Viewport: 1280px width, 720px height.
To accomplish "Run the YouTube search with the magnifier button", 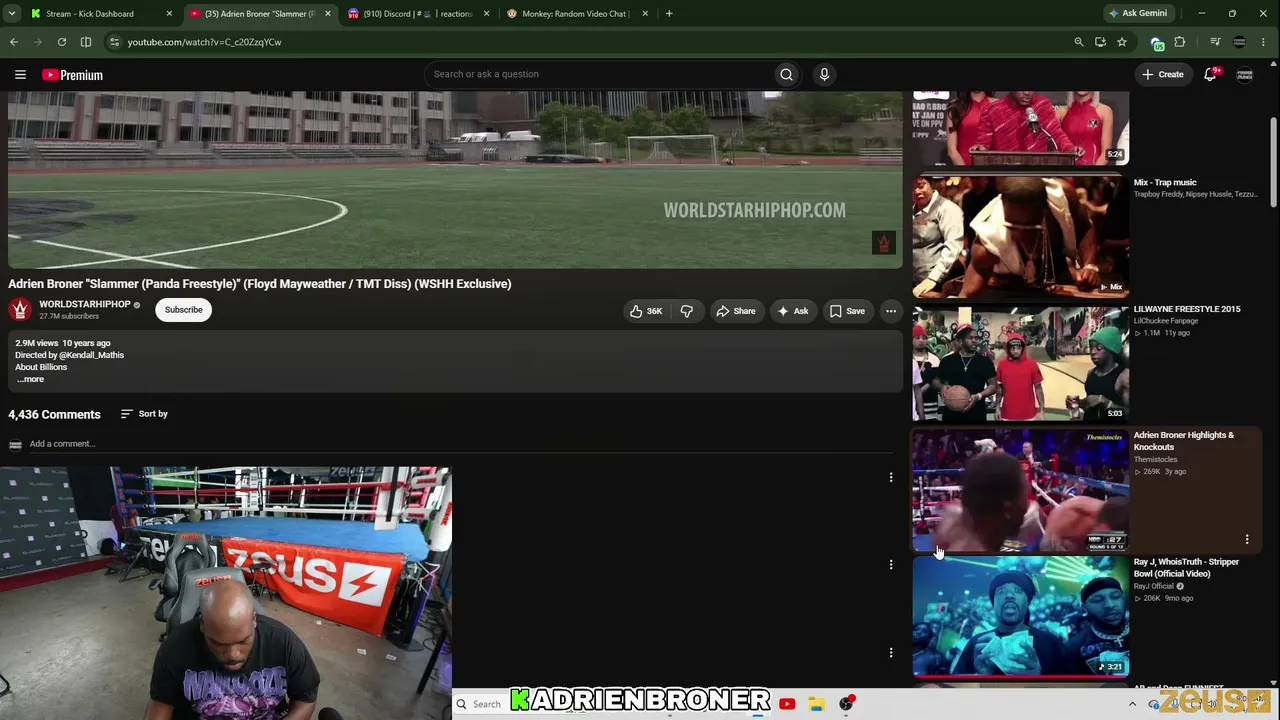I will [786, 74].
